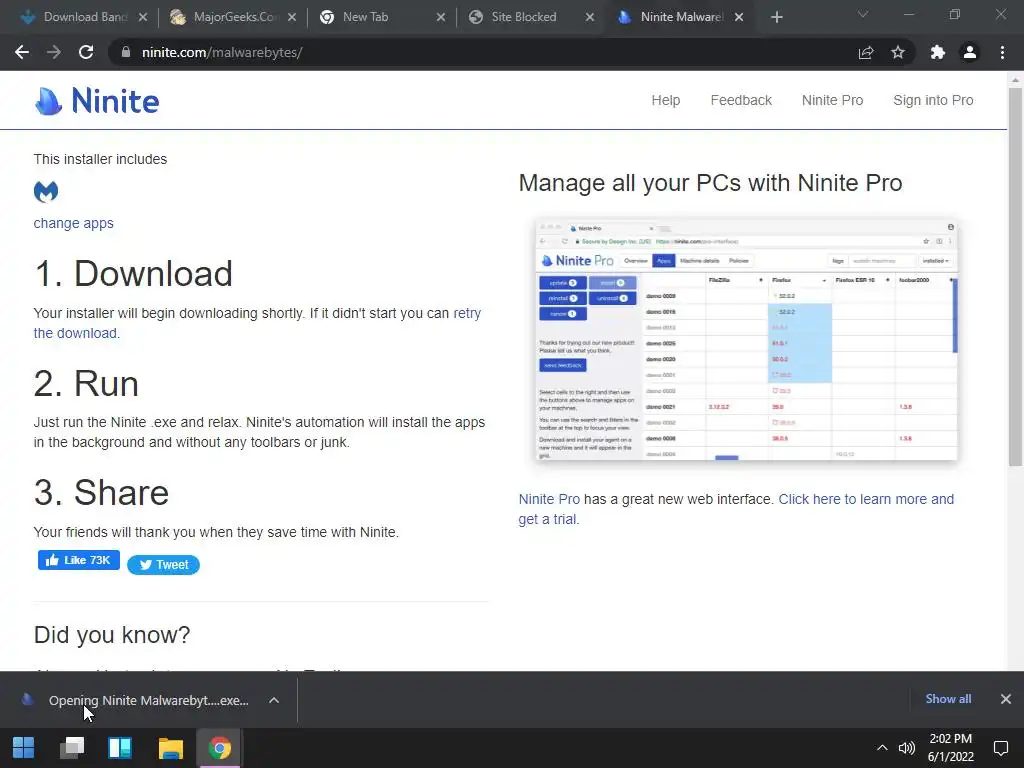Switch to the New Tab tab

366,17
